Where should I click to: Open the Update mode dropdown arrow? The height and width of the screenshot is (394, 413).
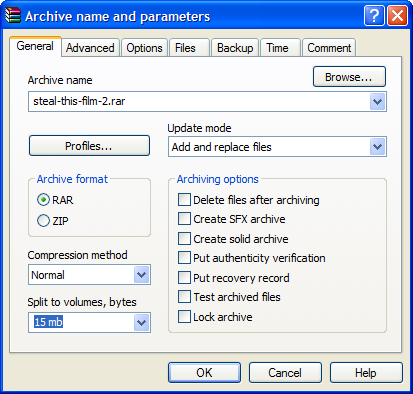tap(378, 147)
